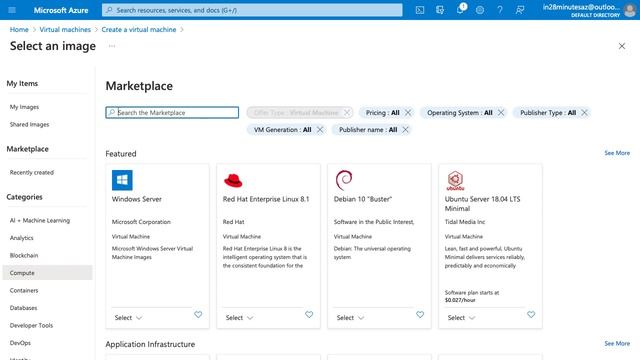Open the VM Generation : All filter

pos(282,130)
